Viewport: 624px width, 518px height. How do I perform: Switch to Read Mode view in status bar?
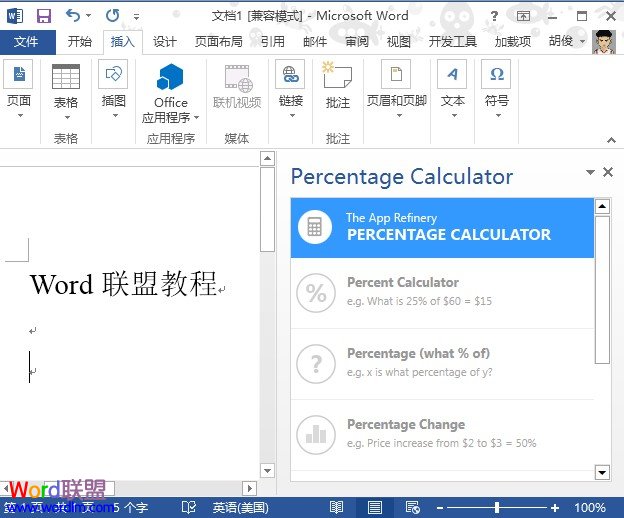[337, 507]
